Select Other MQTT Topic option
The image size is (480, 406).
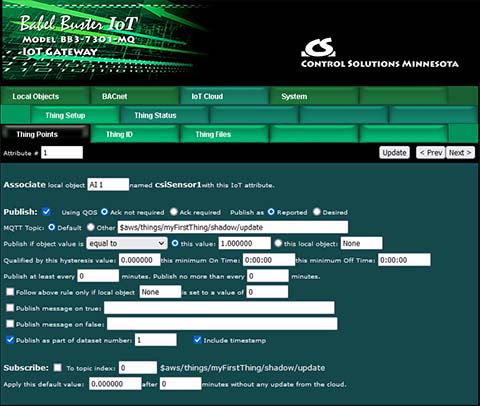(x=91, y=227)
